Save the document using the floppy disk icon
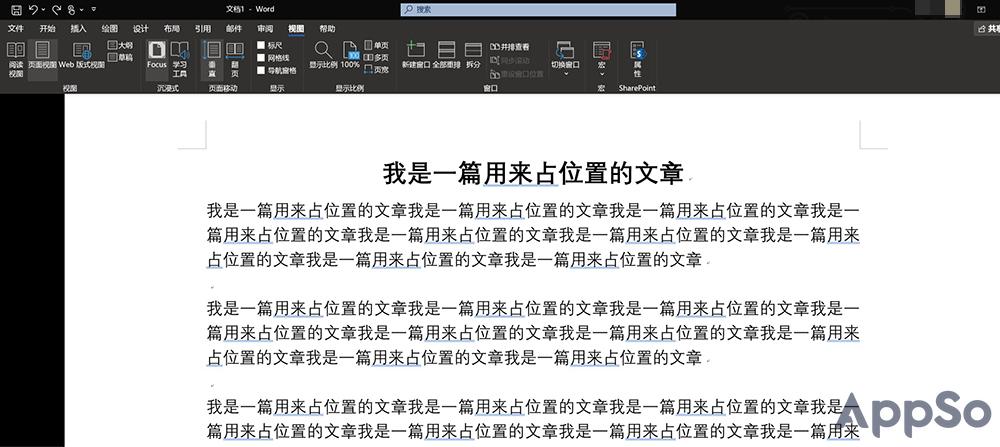This screenshot has width=1000, height=447. click(x=16, y=10)
